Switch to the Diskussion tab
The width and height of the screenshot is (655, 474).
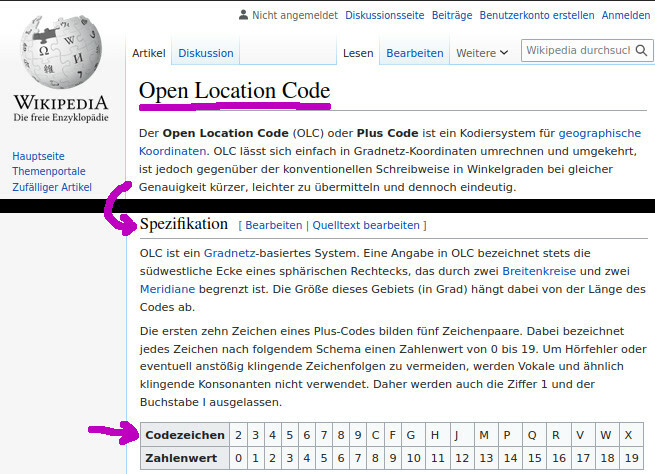click(205, 53)
